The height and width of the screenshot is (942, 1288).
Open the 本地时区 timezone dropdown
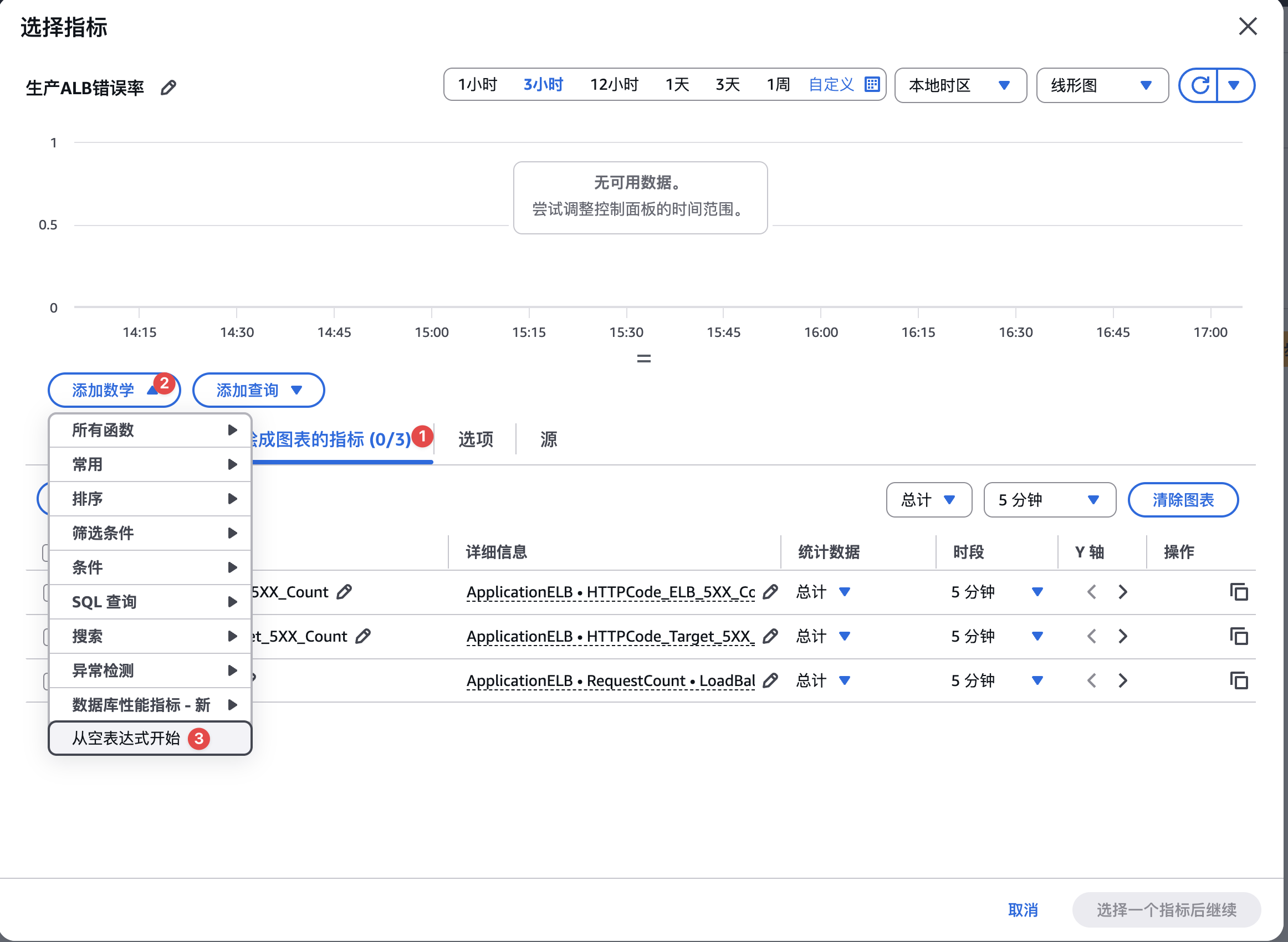(x=960, y=85)
